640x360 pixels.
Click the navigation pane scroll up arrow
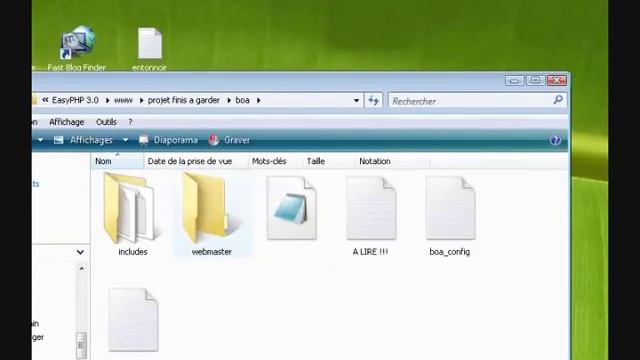pyautogui.click(x=81, y=269)
